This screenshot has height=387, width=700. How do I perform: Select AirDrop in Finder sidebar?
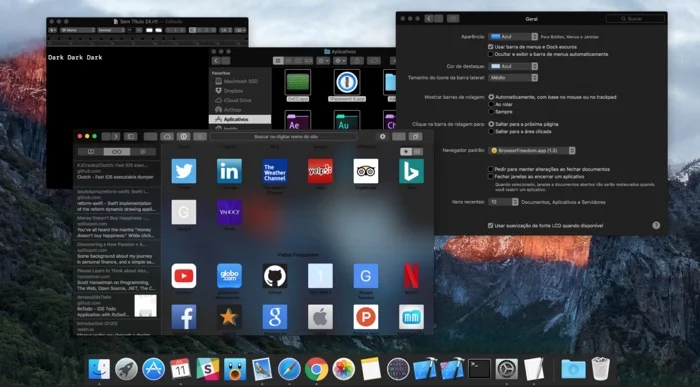[241, 109]
